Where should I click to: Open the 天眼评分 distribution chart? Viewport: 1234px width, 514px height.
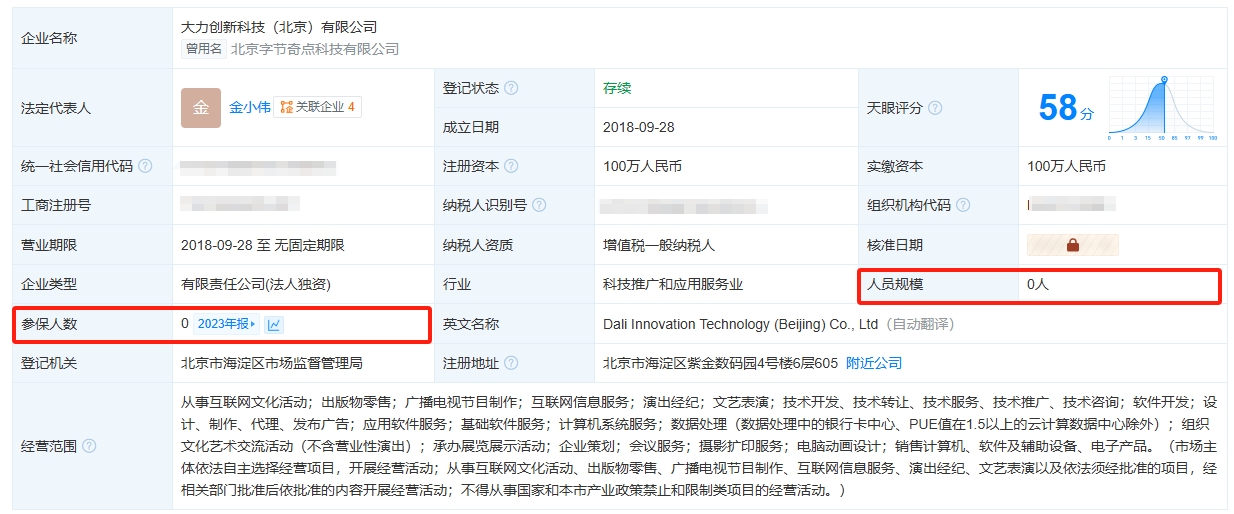click(1160, 108)
